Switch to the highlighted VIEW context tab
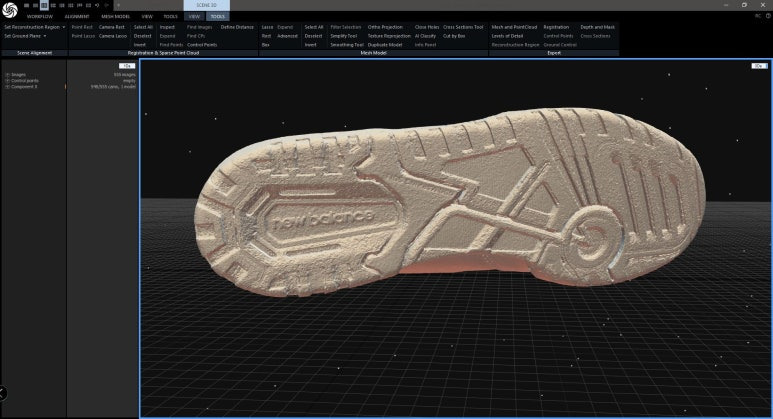The height and width of the screenshot is (419, 773). click(x=194, y=17)
